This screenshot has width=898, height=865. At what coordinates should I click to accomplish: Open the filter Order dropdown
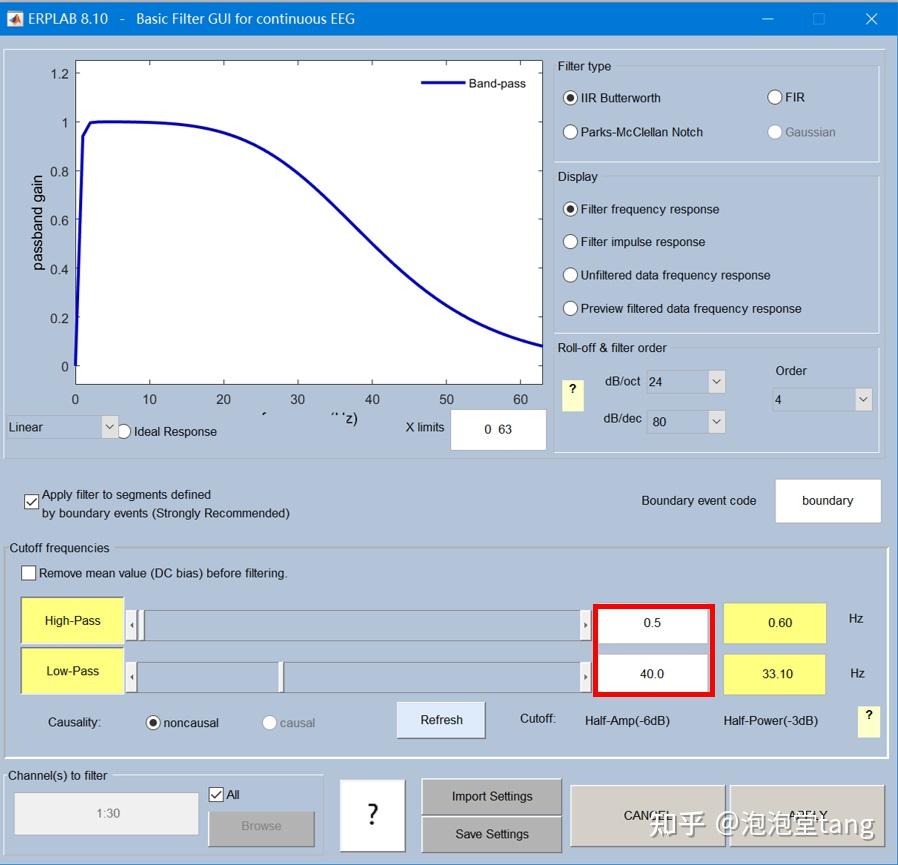[x=822, y=399]
